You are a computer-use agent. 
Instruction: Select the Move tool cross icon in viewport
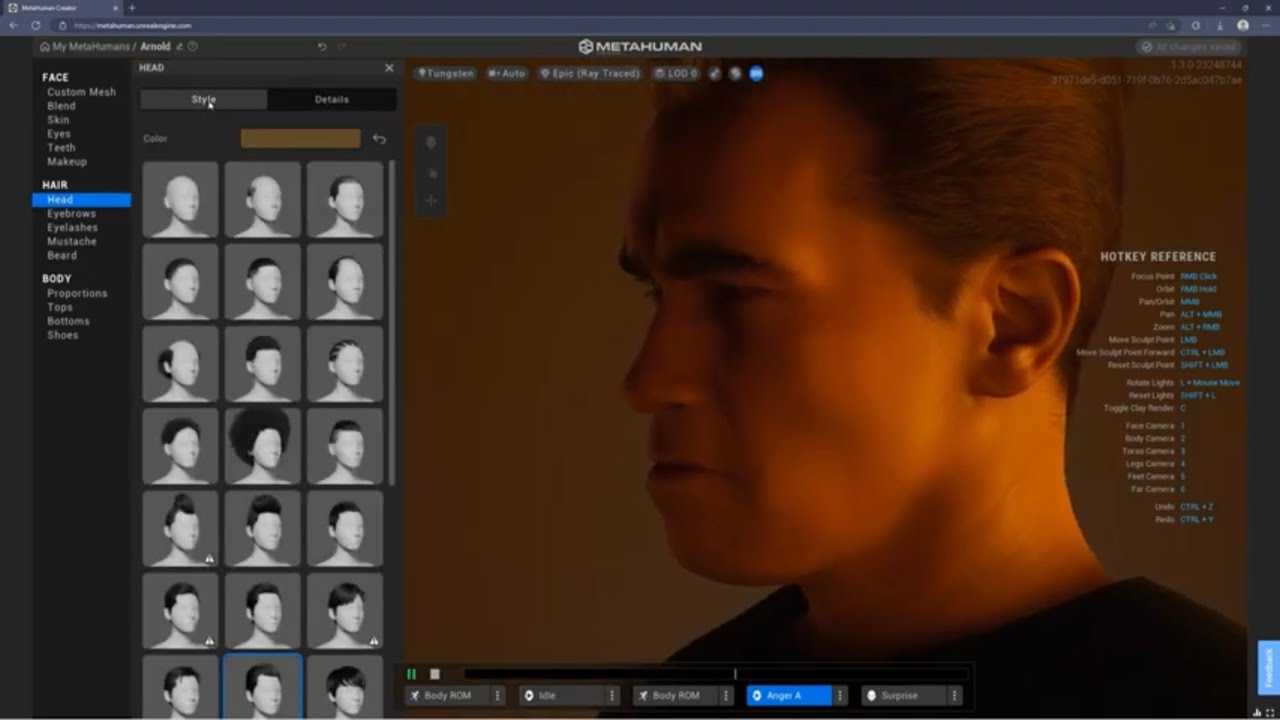pyautogui.click(x=432, y=201)
